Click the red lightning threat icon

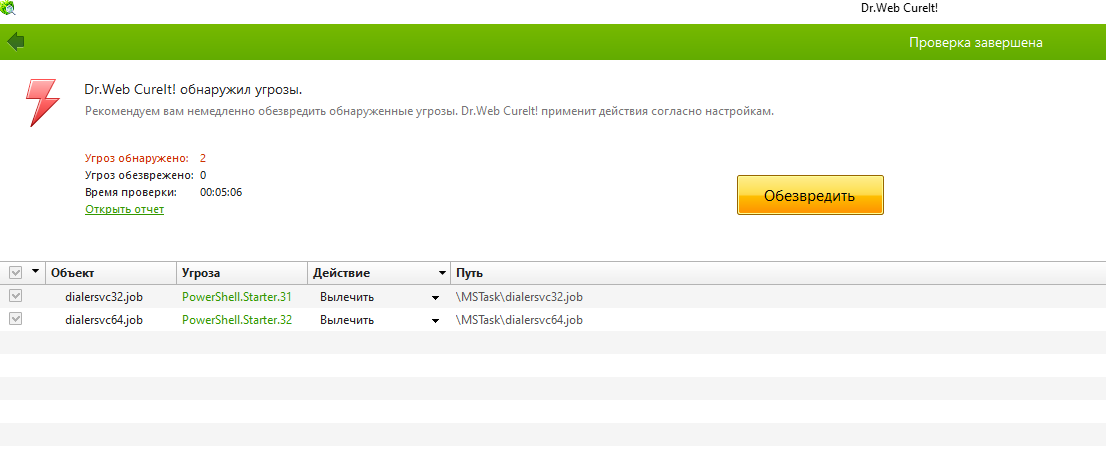point(42,102)
